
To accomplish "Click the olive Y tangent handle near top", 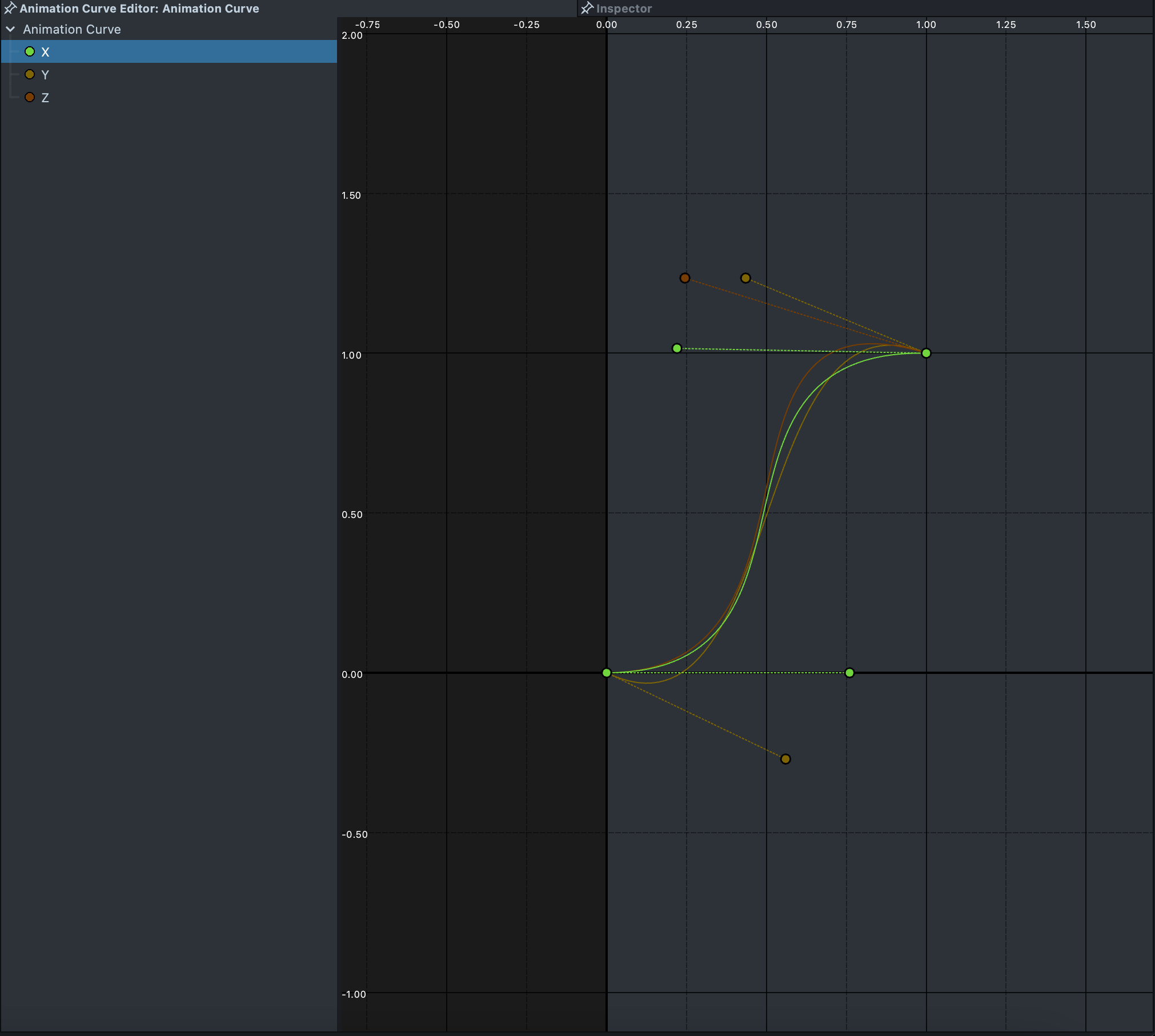I will click(745, 278).
